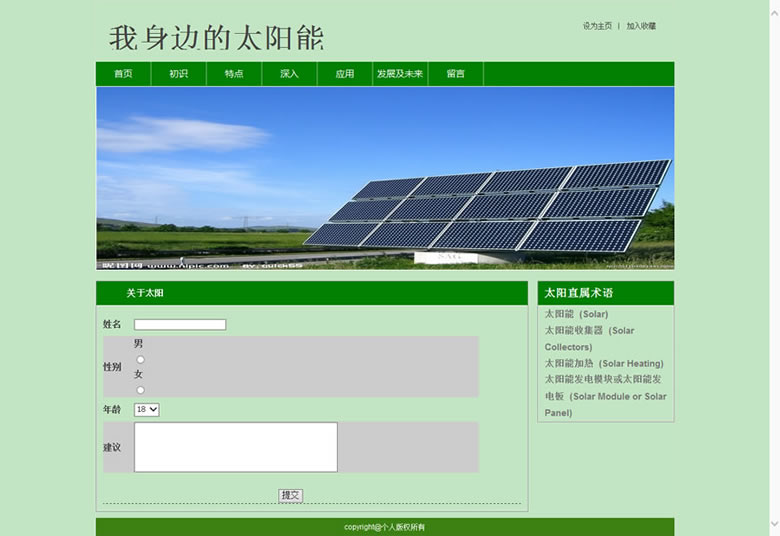Click the 太阳能加热 (Solar Heating) term

point(603,364)
